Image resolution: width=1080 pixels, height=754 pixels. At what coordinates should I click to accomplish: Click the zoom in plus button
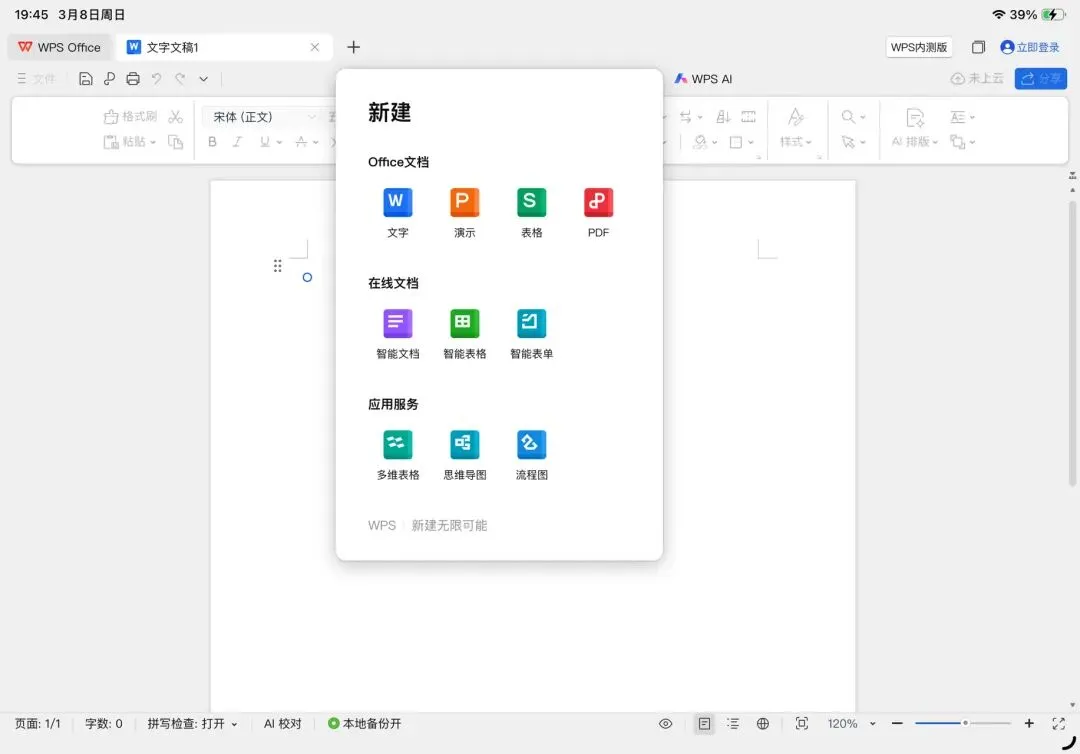1029,723
